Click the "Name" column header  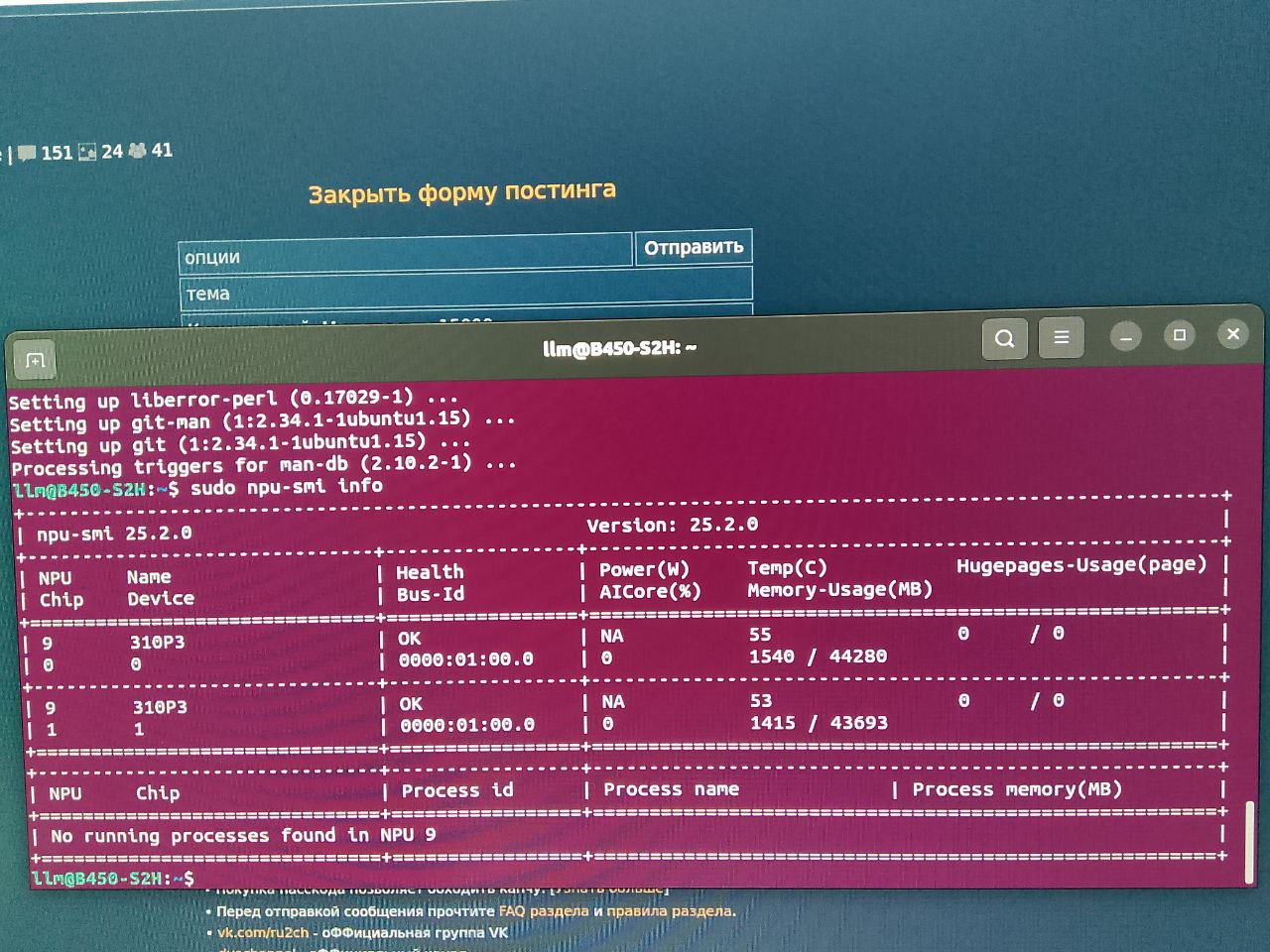tap(149, 577)
